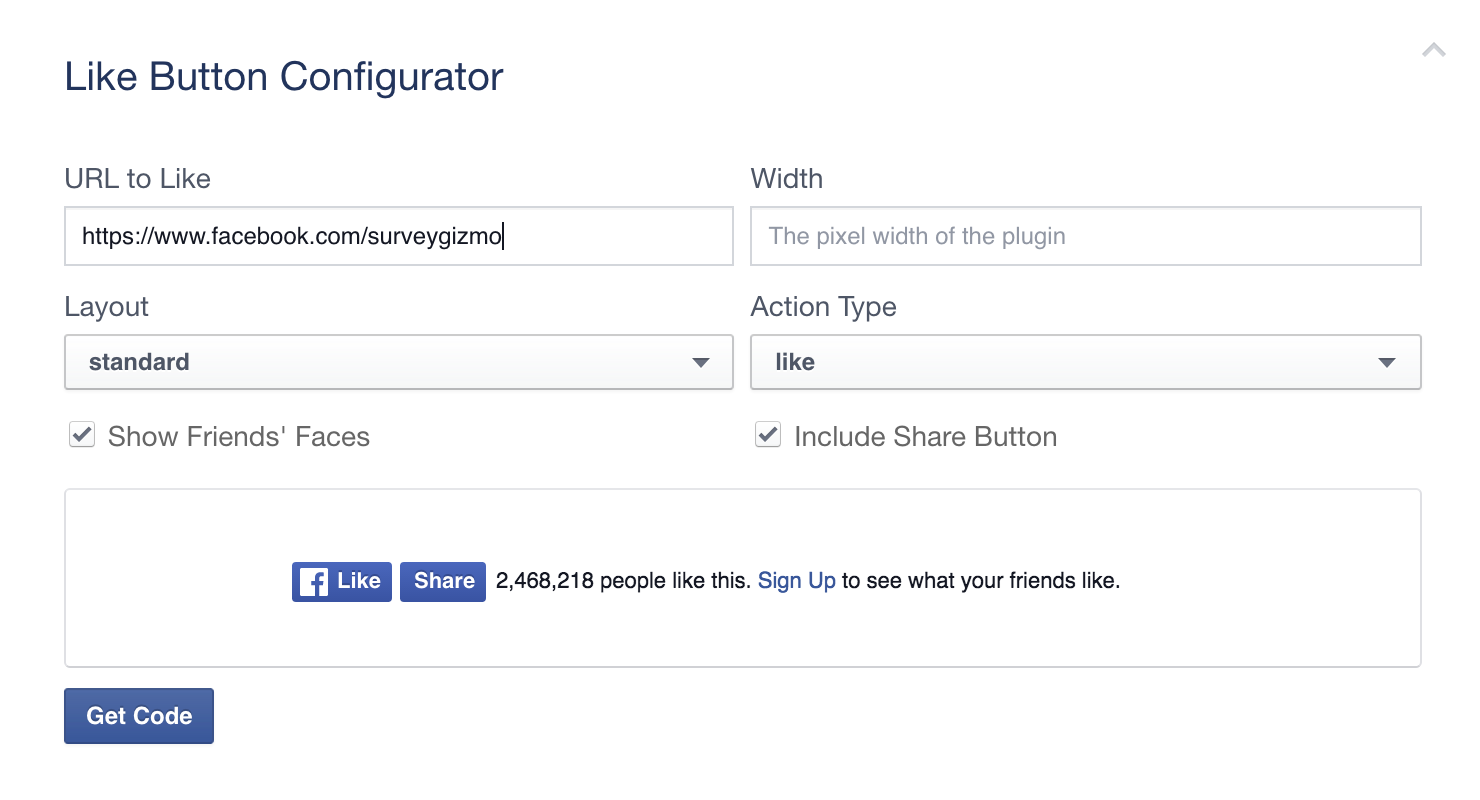This screenshot has height=800, width=1480.
Task: Click the 'Action Type' label text
Action: tap(823, 306)
